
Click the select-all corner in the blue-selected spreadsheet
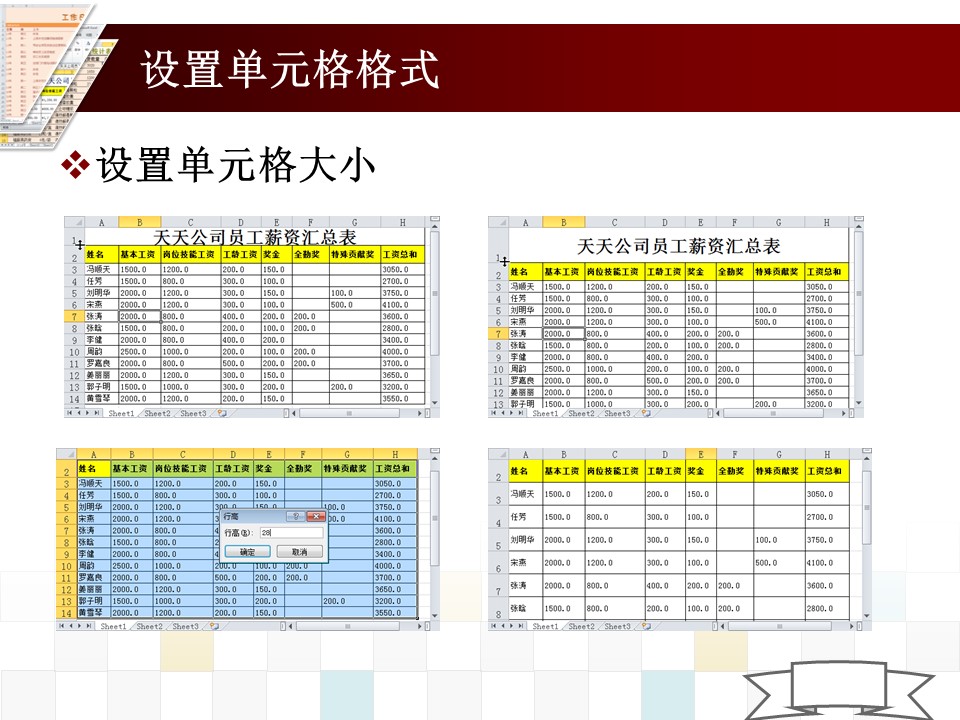[x=66, y=454]
